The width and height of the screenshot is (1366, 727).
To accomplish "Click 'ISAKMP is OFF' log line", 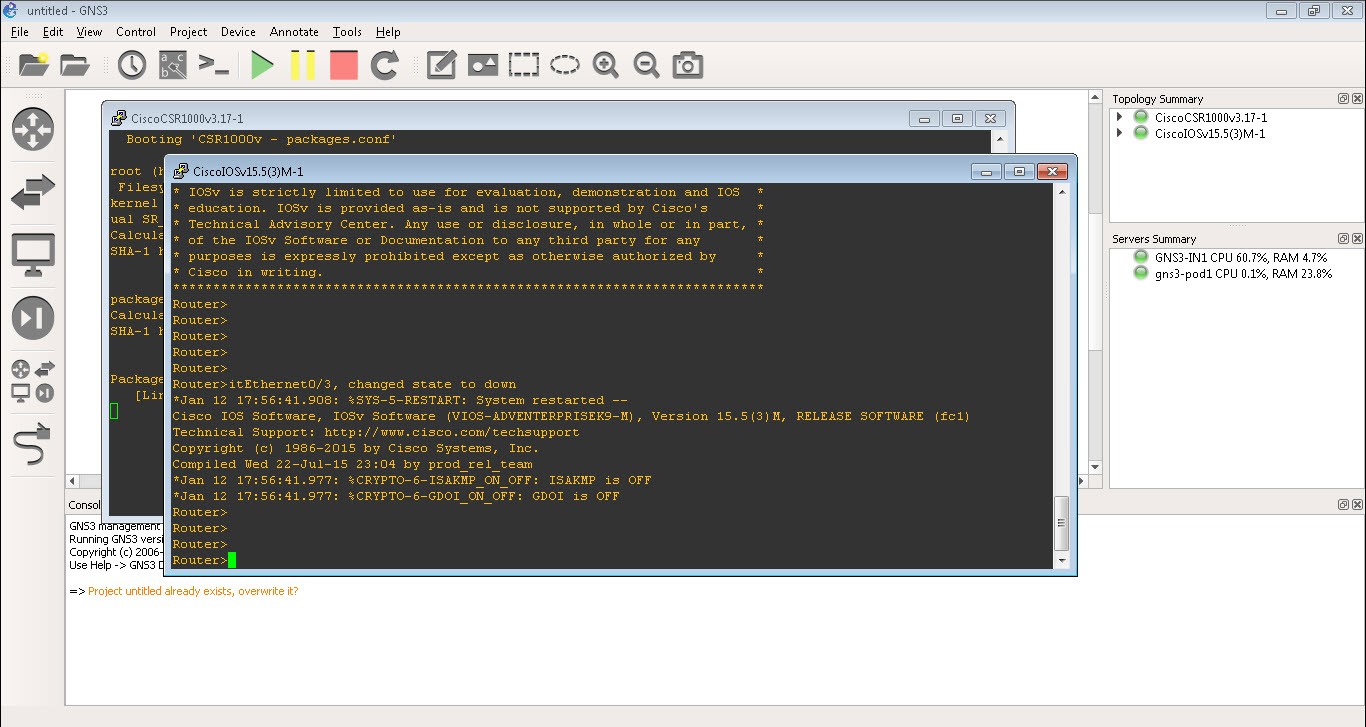I will click(412, 480).
